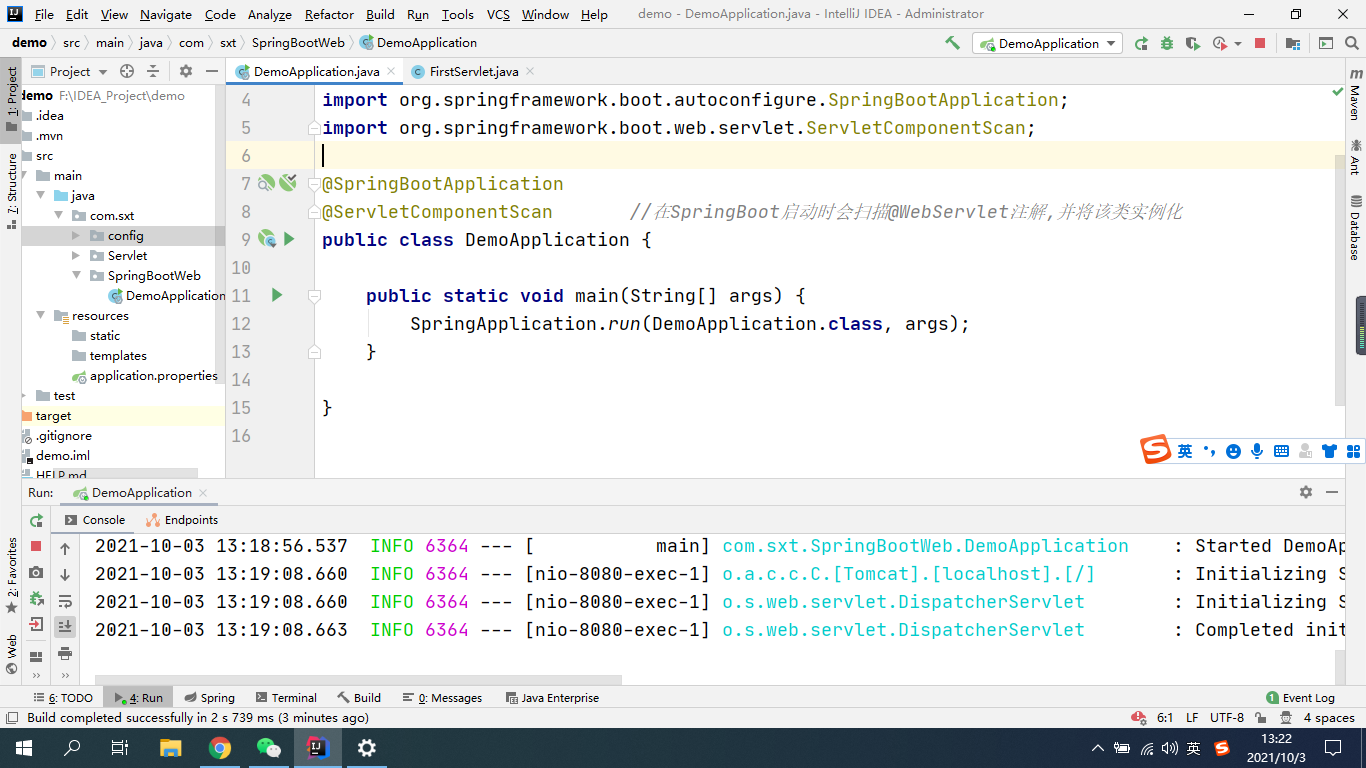Open the Project view selector dropdown
Screen dimensions: 1366x768
[70, 71]
